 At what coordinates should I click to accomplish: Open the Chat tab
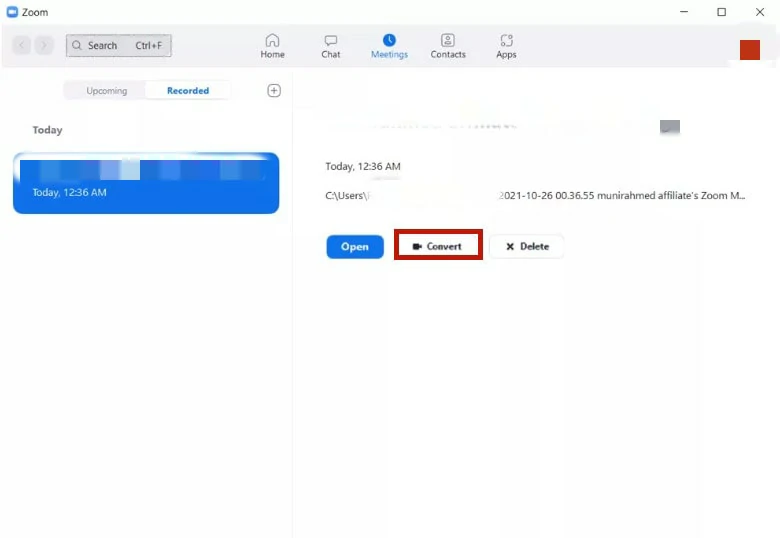pyautogui.click(x=330, y=46)
